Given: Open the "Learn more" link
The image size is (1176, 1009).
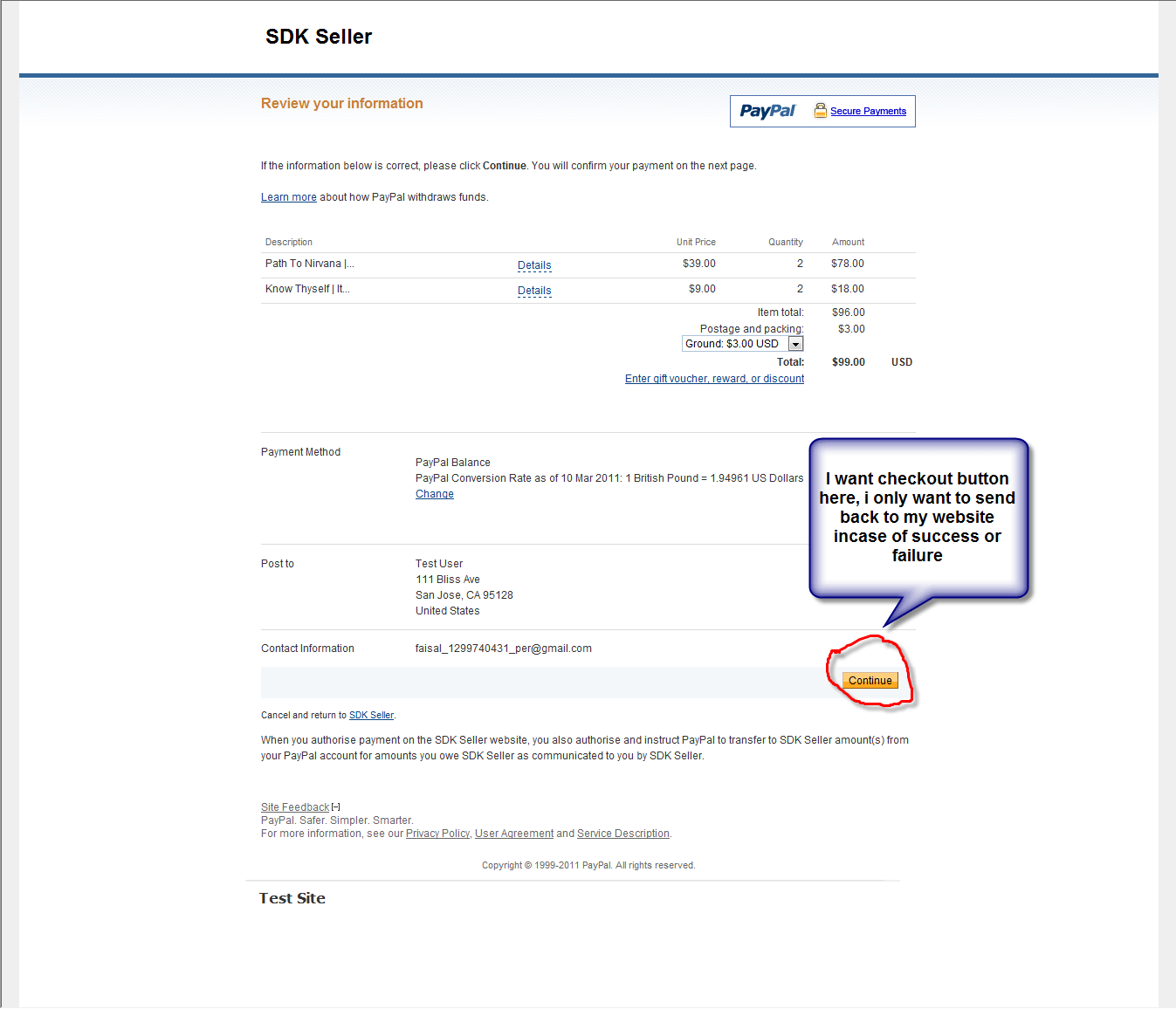Looking at the screenshot, I should (288, 196).
